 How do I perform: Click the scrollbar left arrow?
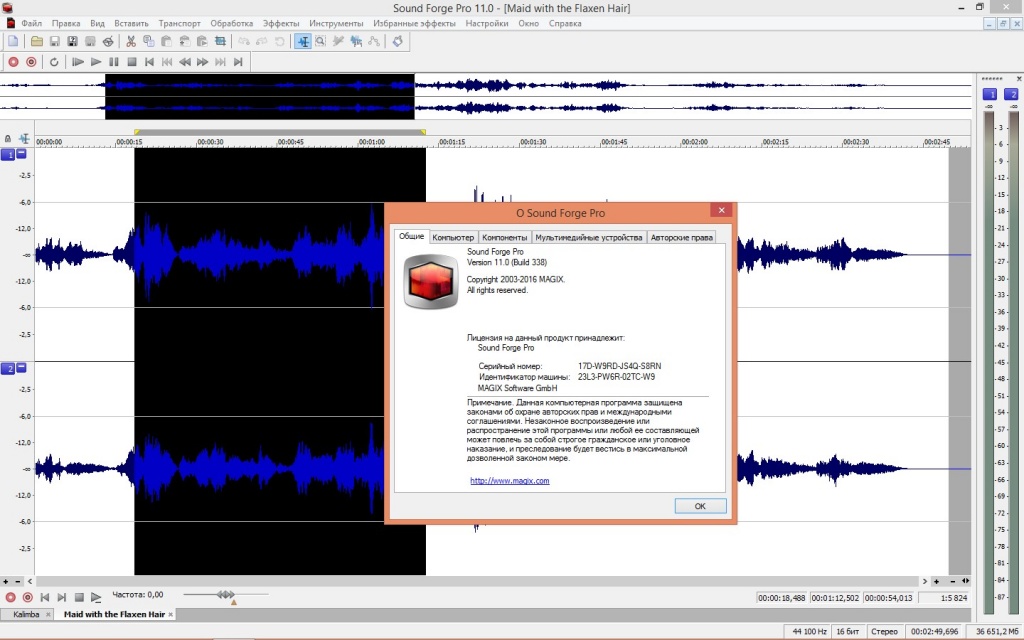[30, 581]
